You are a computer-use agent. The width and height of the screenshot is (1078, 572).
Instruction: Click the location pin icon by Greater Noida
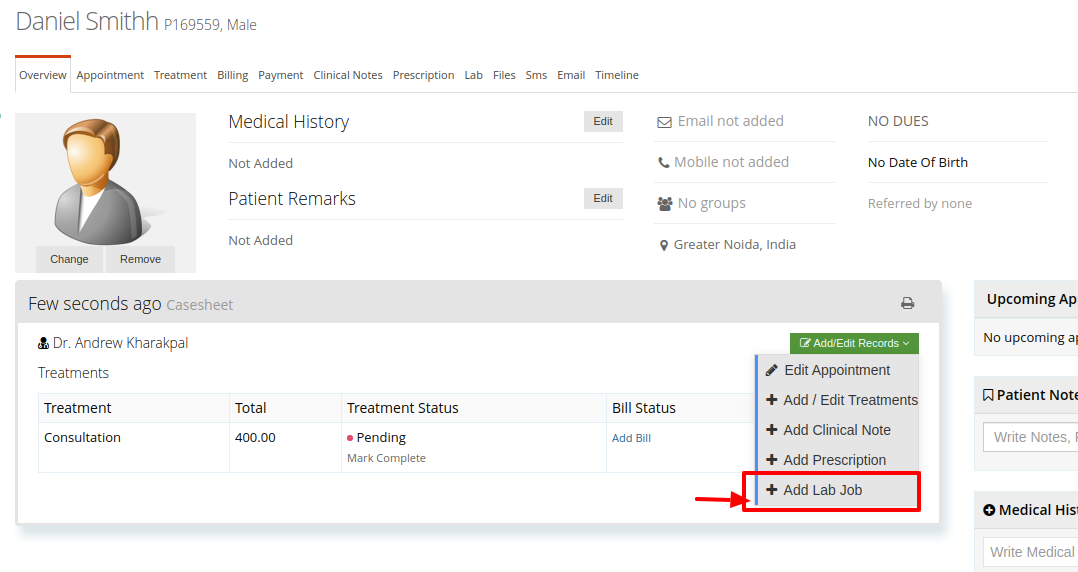(663, 245)
